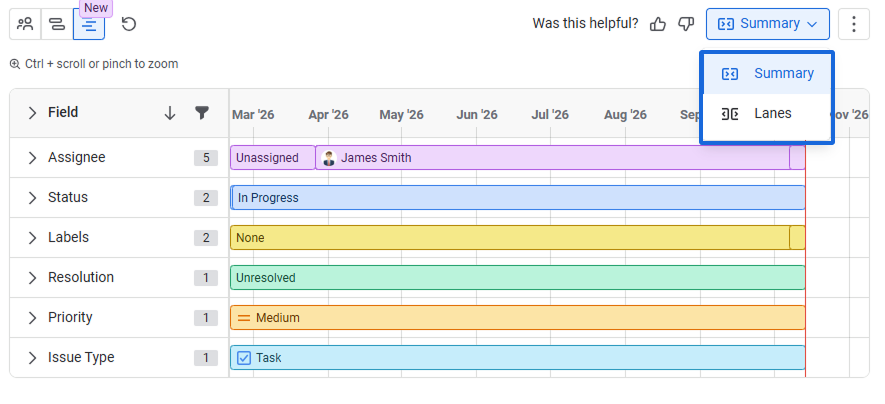
Task: Open the three-dot more options menu
Action: (x=853, y=24)
